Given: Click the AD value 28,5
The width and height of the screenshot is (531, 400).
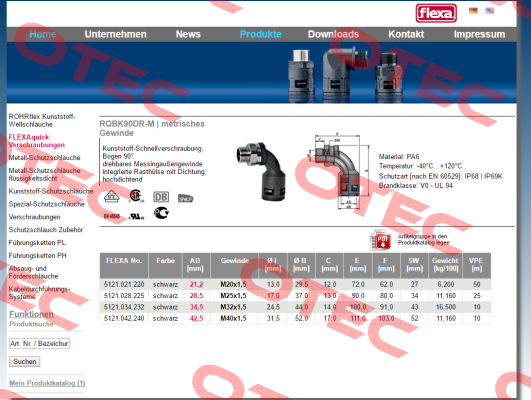Looking at the screenshot, I should [196, 296].
